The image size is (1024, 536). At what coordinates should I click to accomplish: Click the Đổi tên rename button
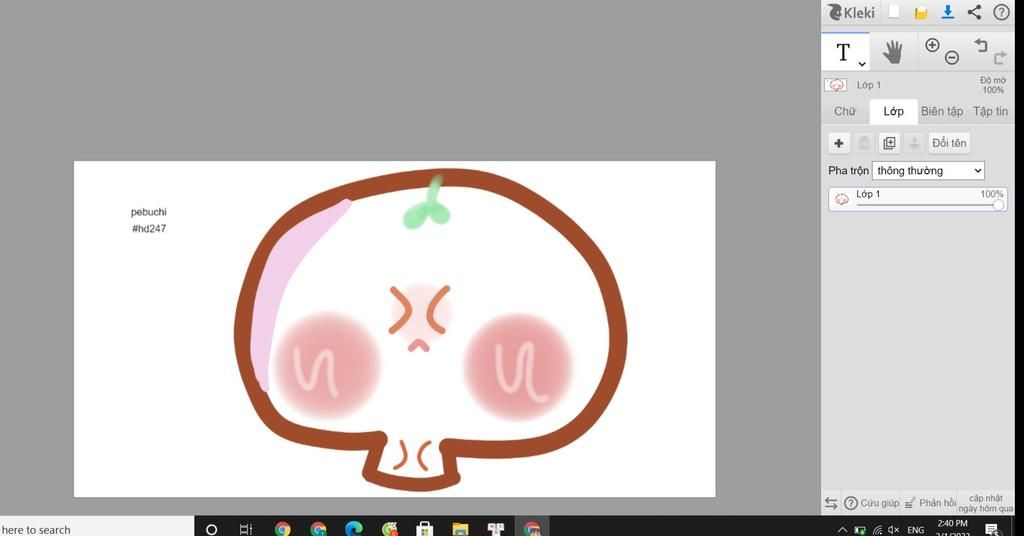coord(949,143)
